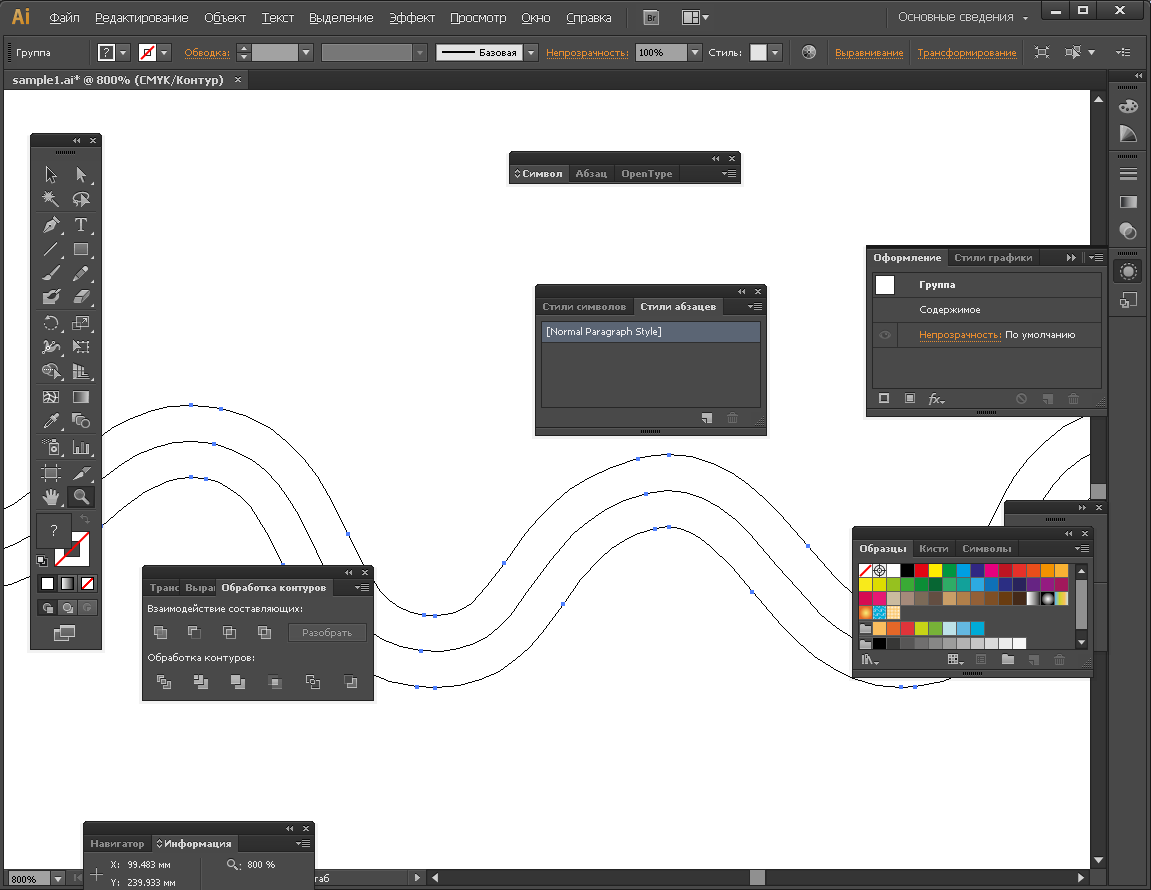Select the Selection tool black arrow

[x=51, y=175]
